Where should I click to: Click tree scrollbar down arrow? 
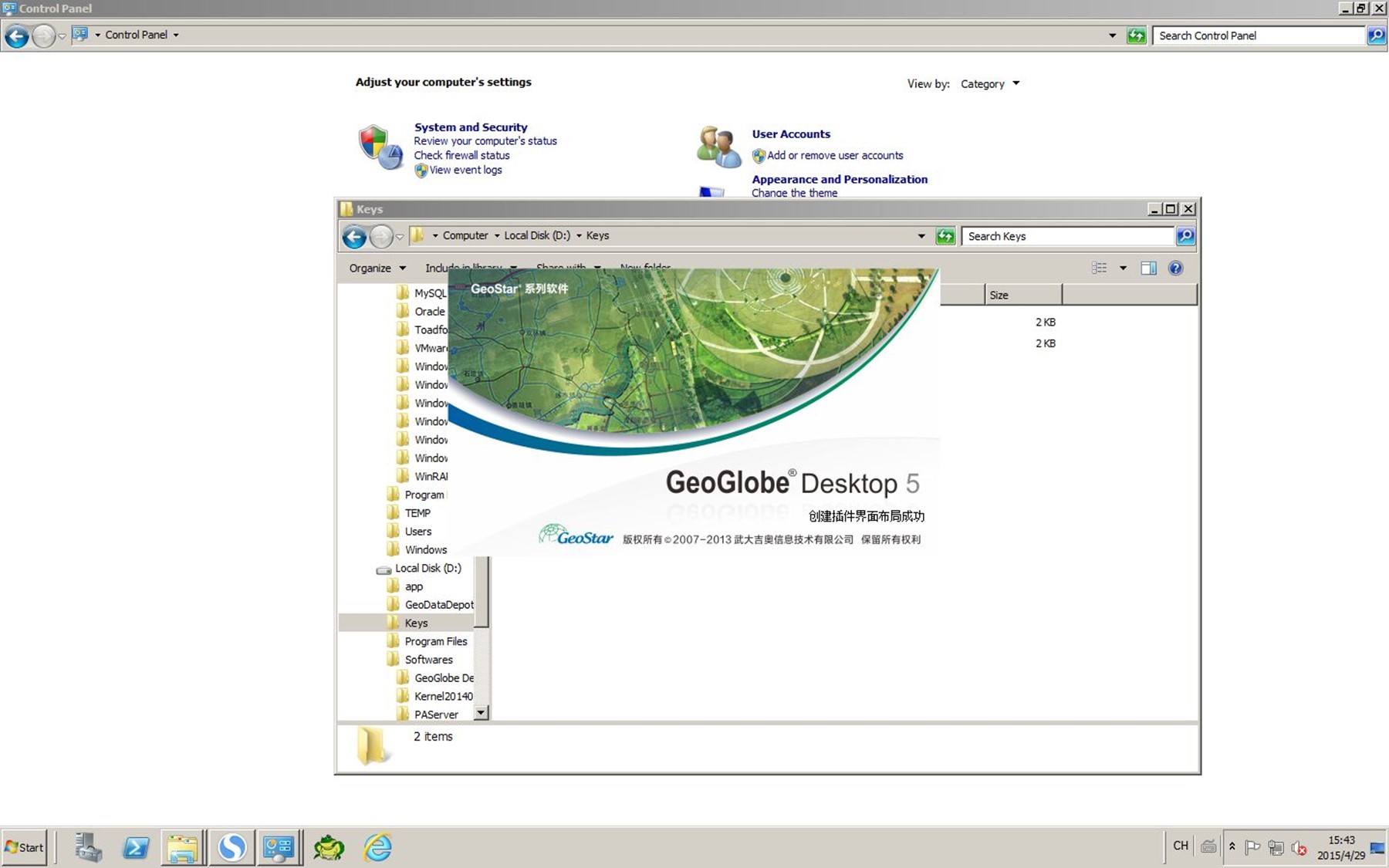coord(482,713)
